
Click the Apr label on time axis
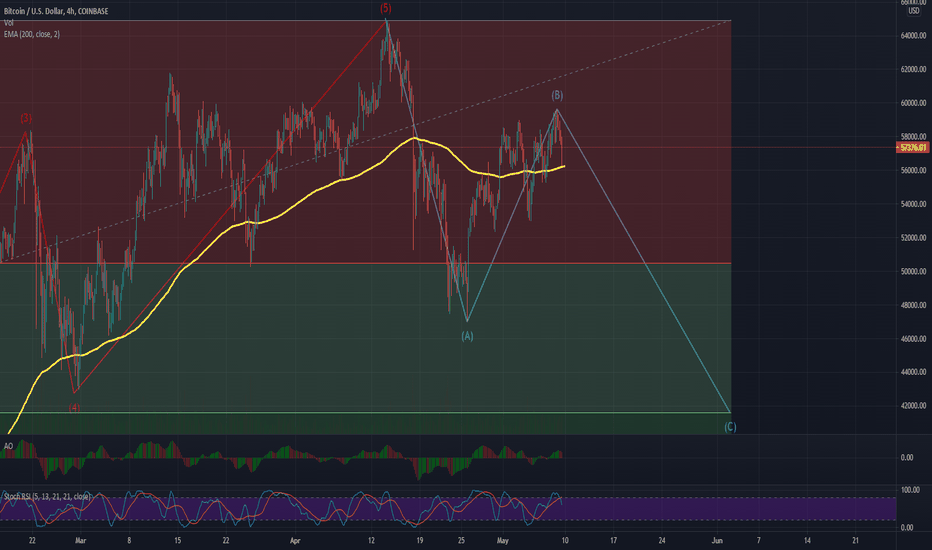(295, 540)
